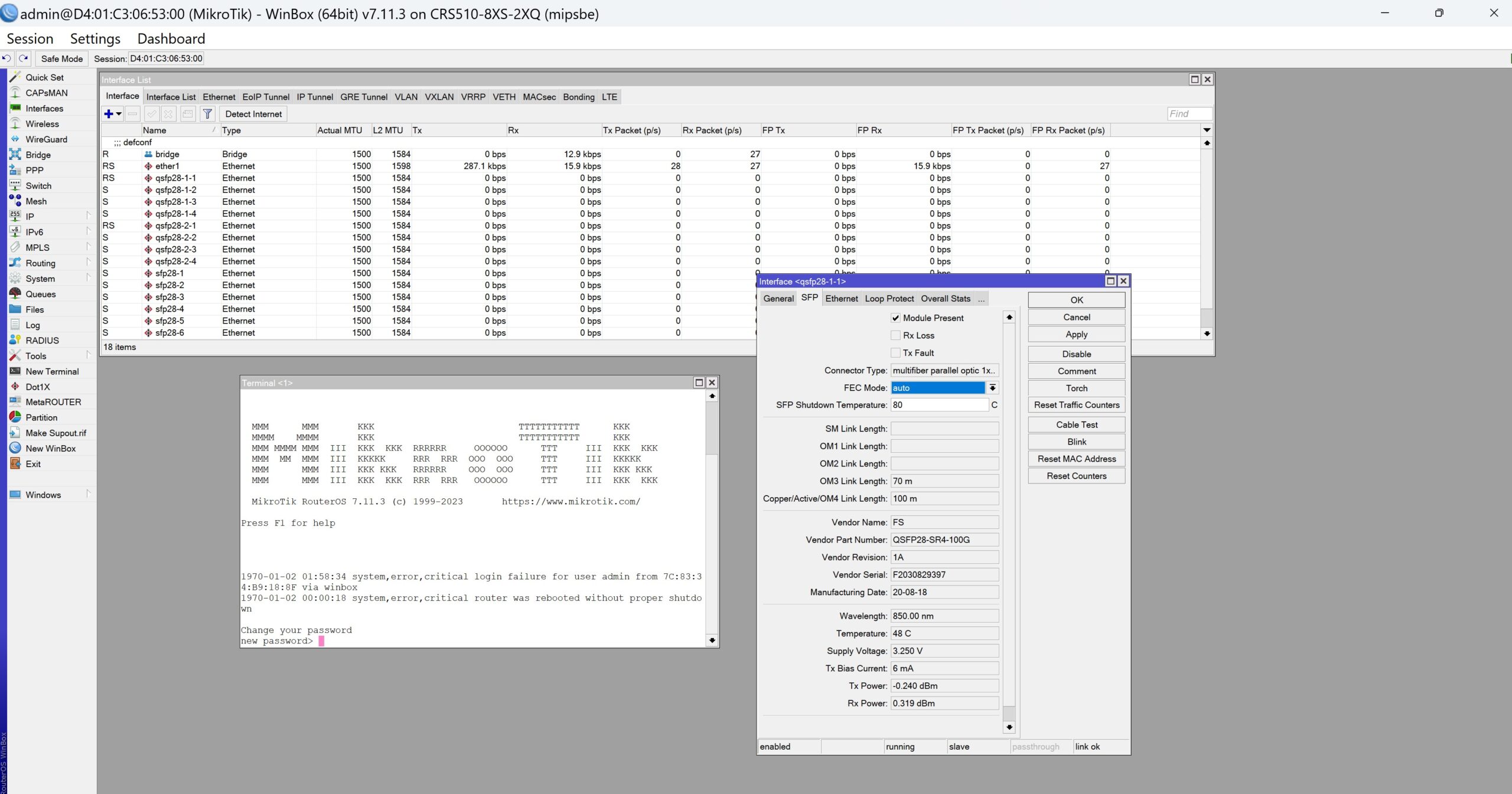The width and height of the screenshot is (1512, 794).
Task: Click Make Supout.rif in sidebar
Action: click(56, 433)
